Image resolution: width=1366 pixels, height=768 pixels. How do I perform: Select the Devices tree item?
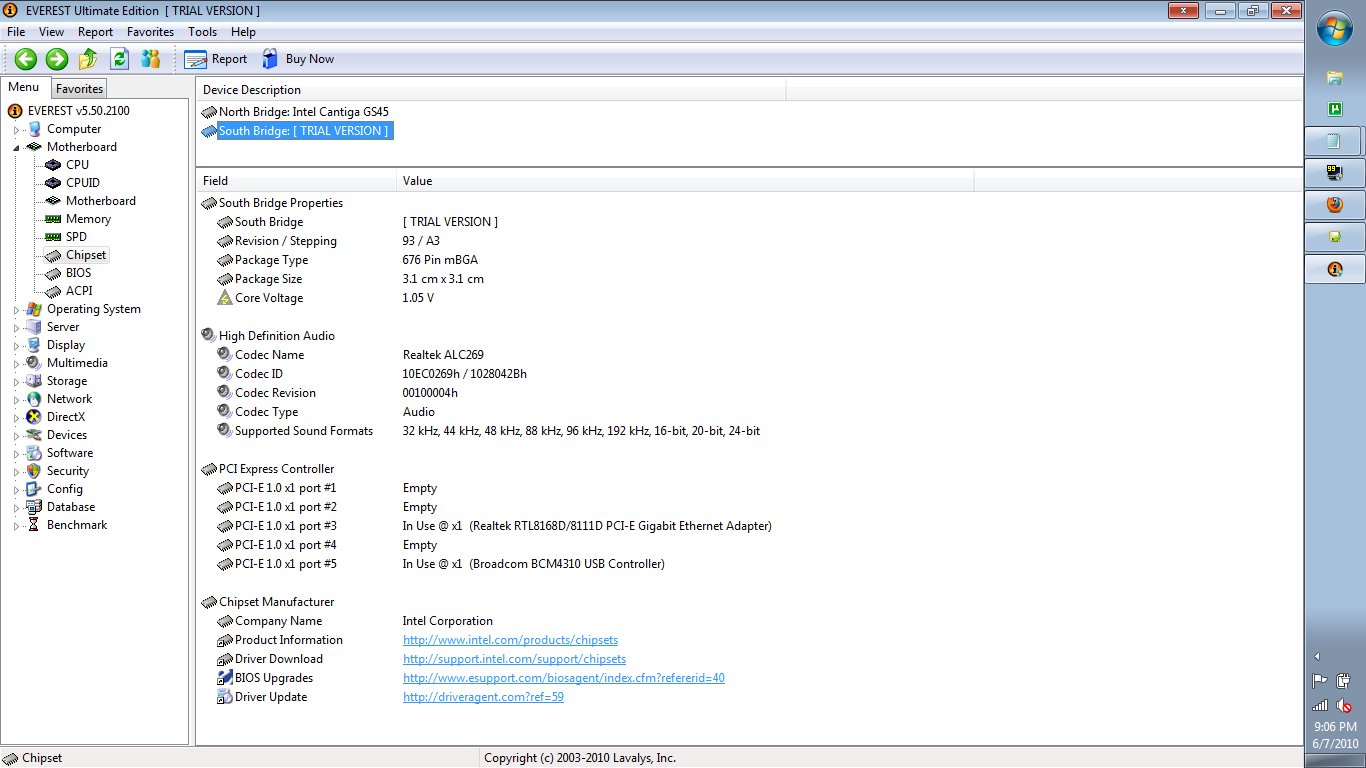[67, 435]
